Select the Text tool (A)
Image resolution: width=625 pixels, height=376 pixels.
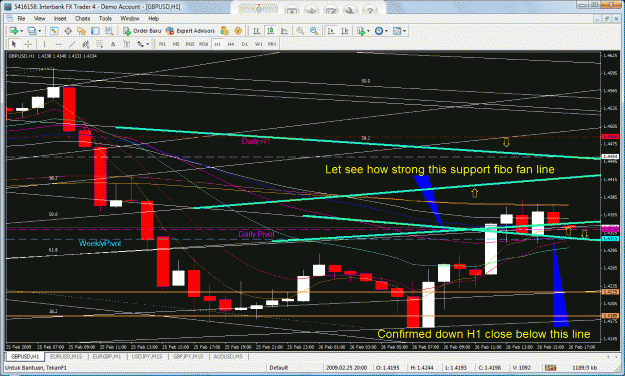pyautogui.click(x=113, y=44)
